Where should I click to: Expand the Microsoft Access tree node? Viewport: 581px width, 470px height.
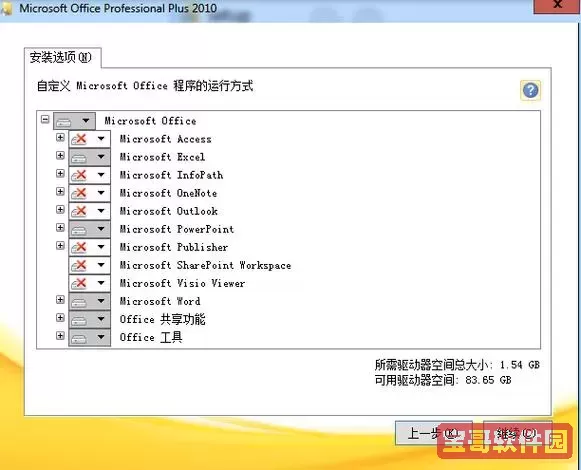click(60, 138)
